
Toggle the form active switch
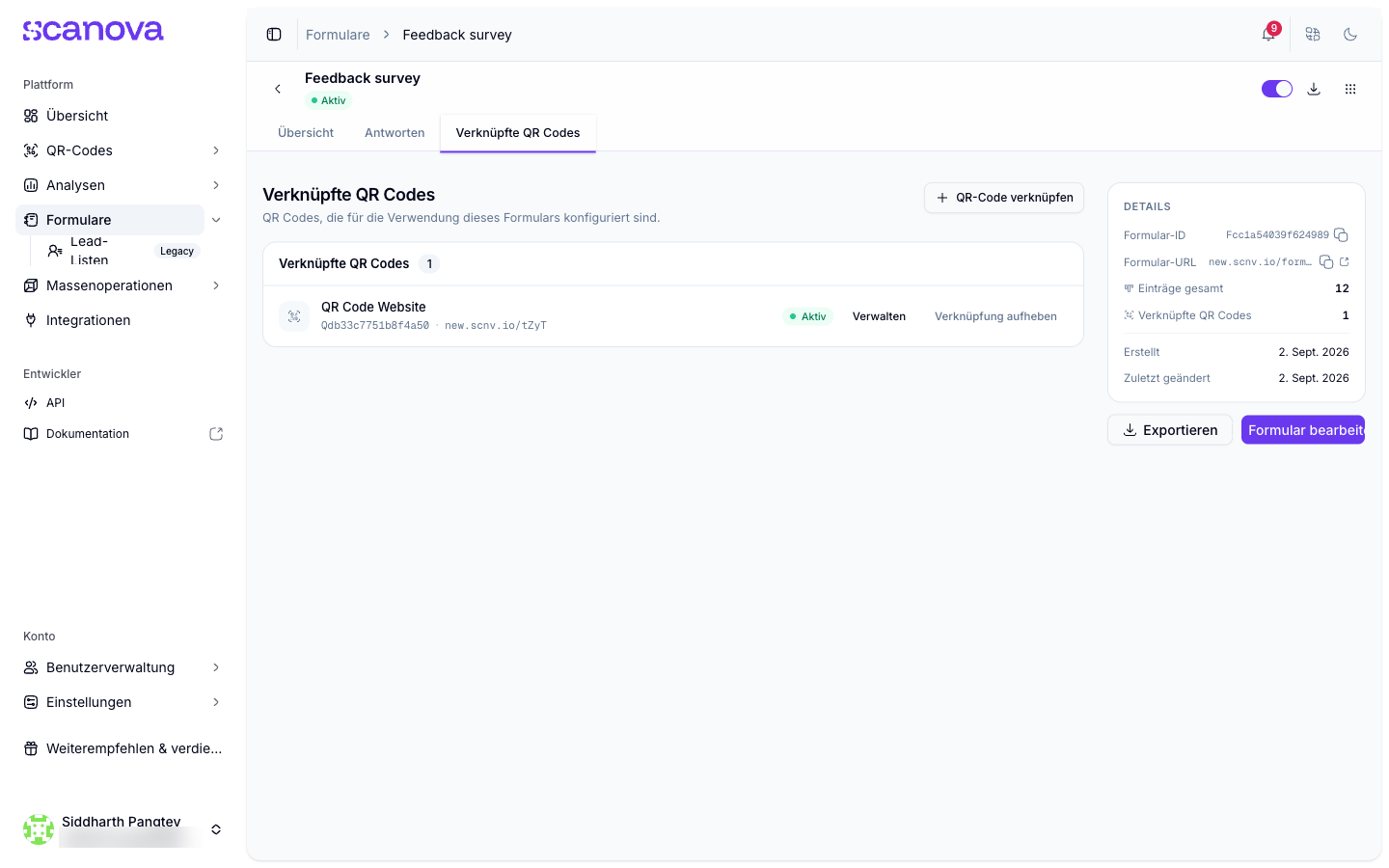pos(1277,89)
